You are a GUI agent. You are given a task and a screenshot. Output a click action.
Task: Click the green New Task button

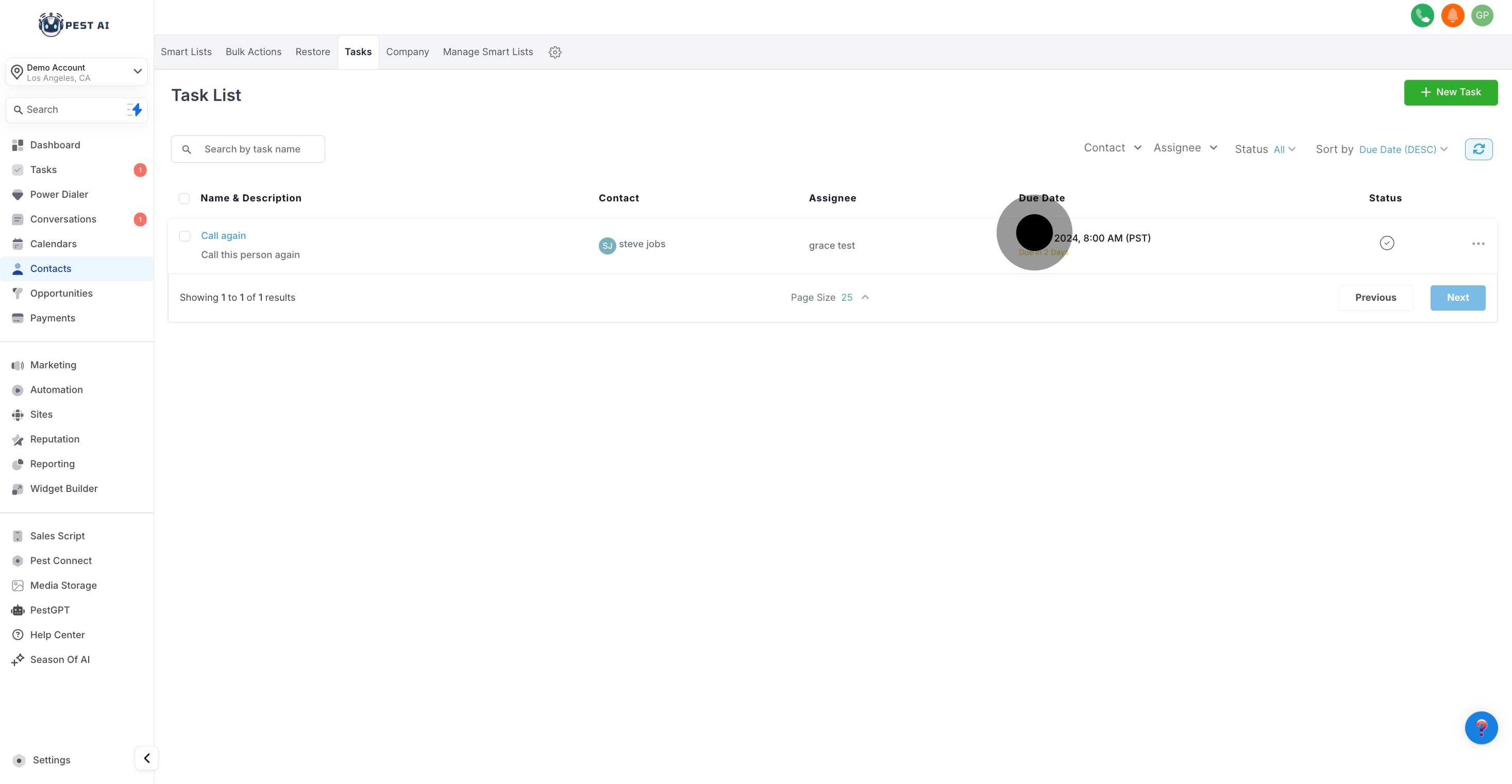[x=1450, y=92]
